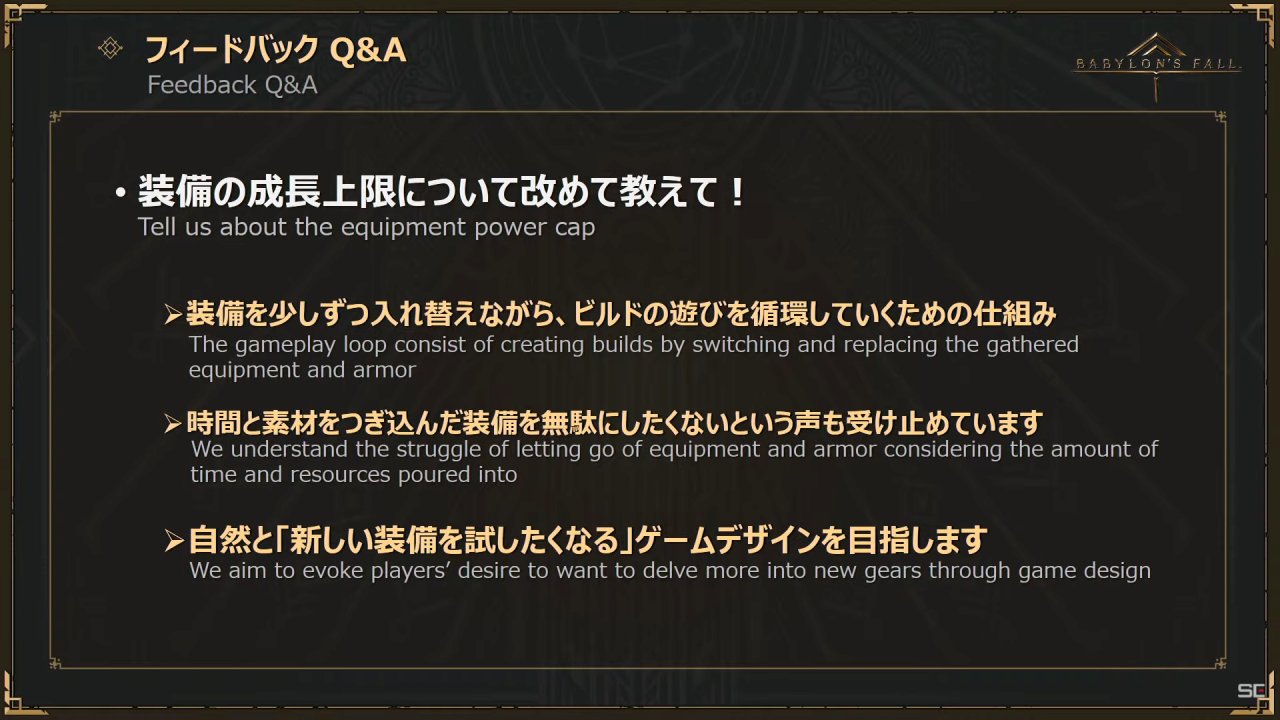1280x720 pixels.
Task: Click the ornate top-left corner frame decoration
Action: point(18,18)
